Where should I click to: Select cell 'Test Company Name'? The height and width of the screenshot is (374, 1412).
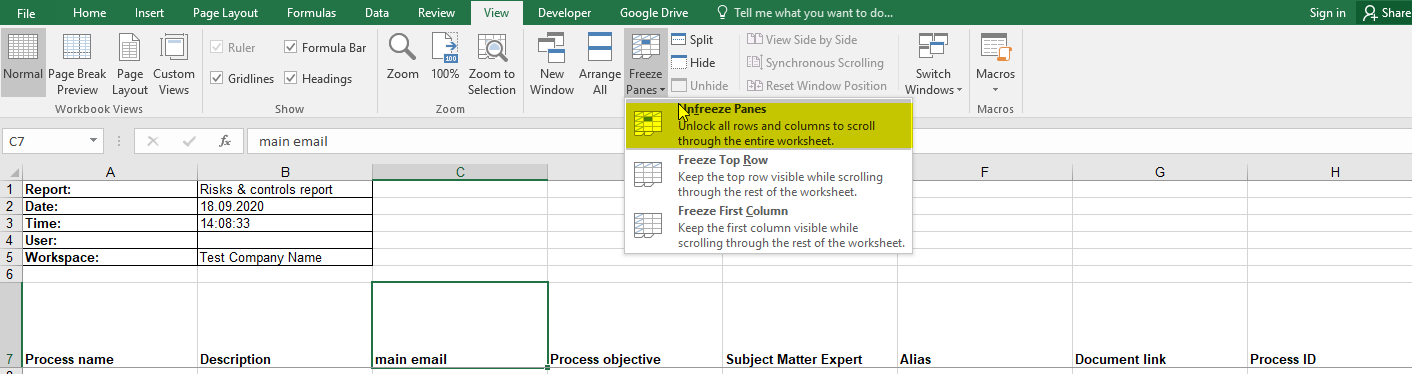coord(285,257)
